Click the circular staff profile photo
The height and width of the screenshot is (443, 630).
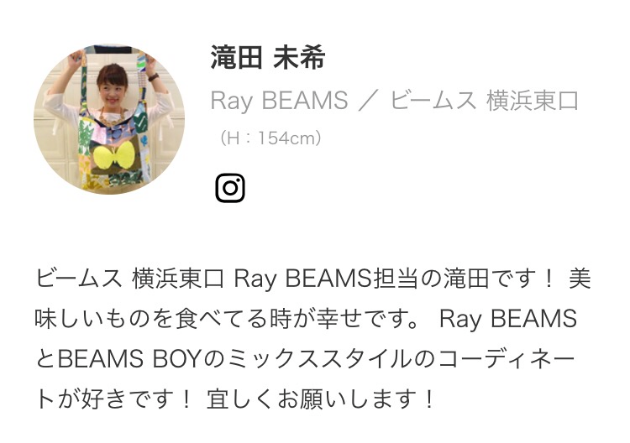(109, 120)
